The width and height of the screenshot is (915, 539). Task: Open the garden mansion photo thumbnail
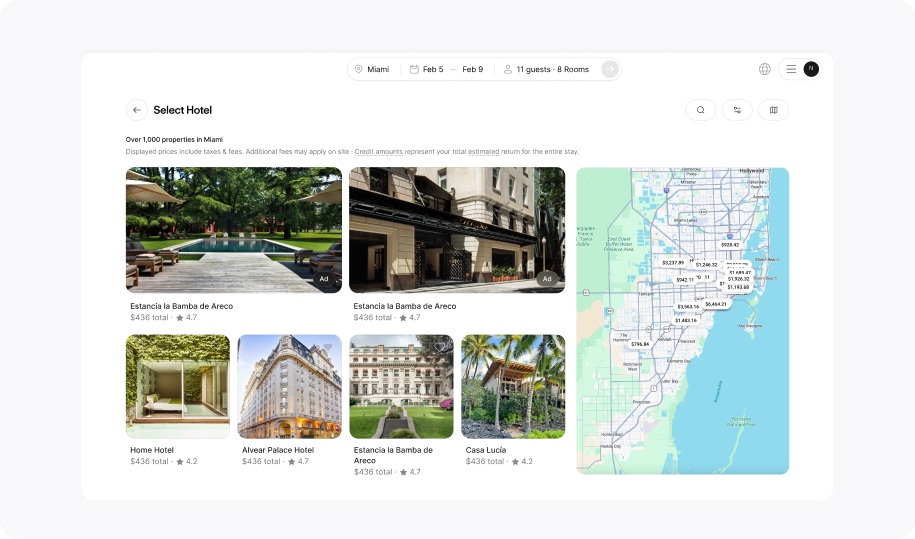tap(401, 386)
